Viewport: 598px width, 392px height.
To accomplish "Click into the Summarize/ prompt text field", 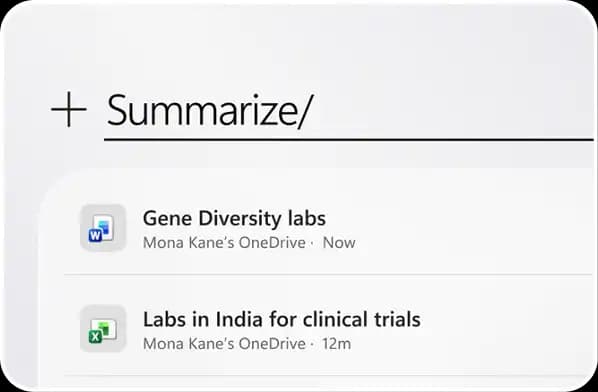I will tap(349, 111).
